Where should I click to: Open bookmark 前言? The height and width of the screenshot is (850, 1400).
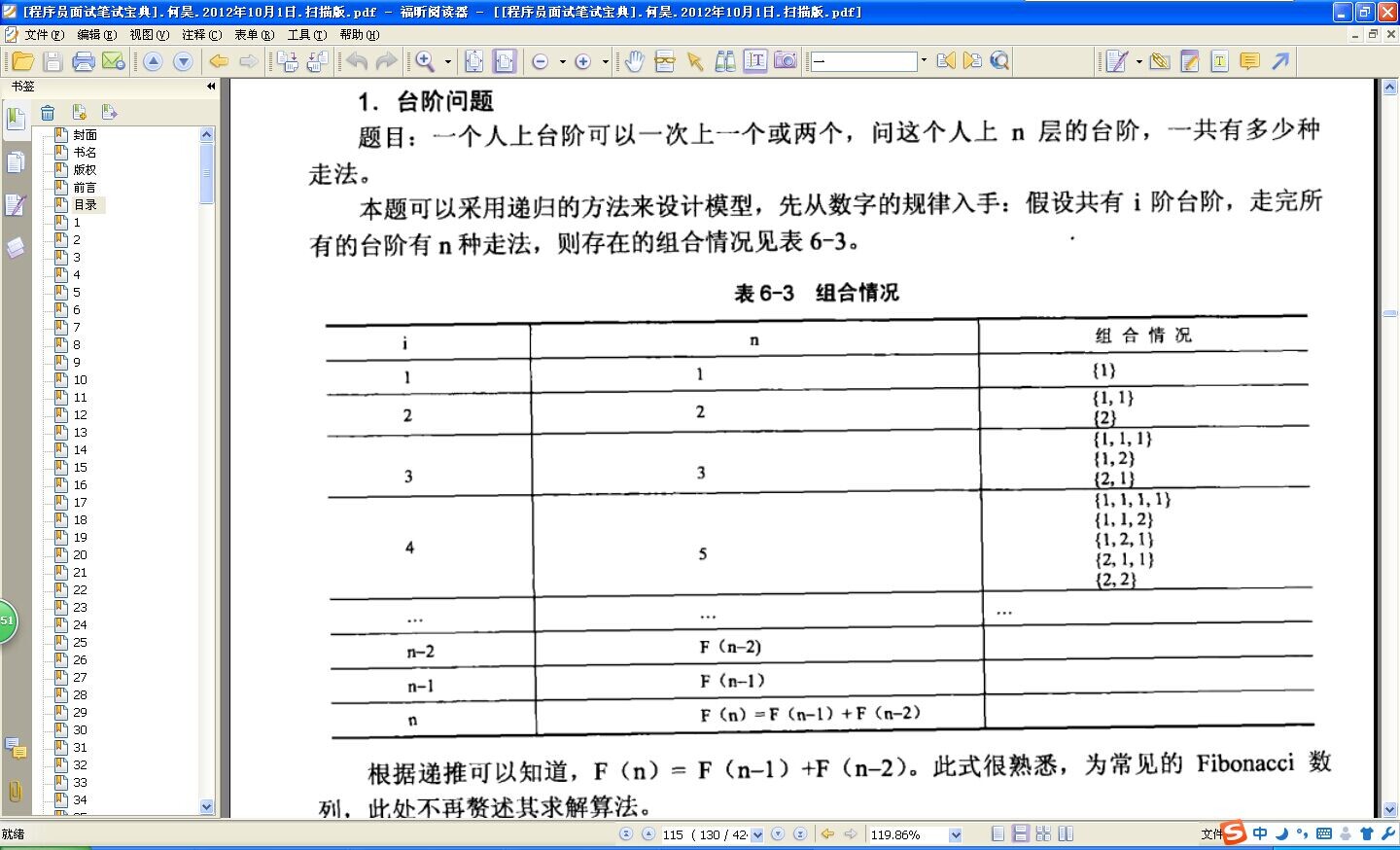(85, 187)
